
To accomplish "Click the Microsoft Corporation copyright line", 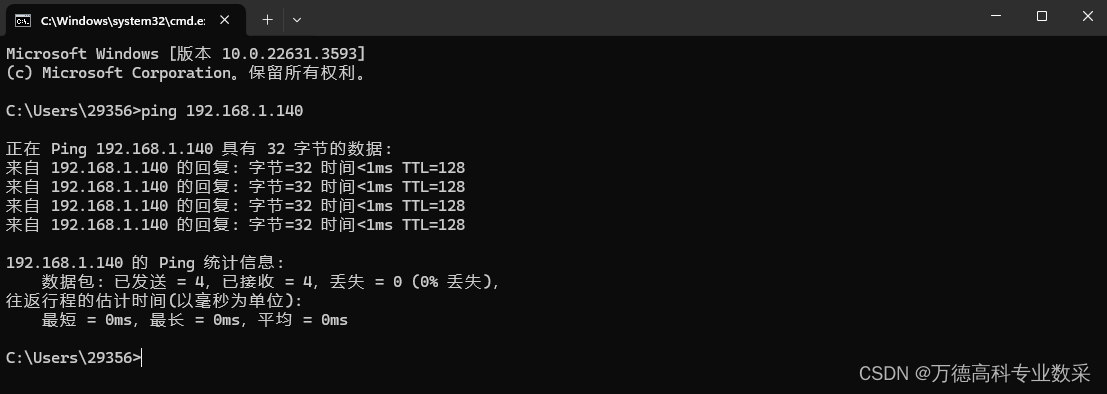I will [186, 73].
